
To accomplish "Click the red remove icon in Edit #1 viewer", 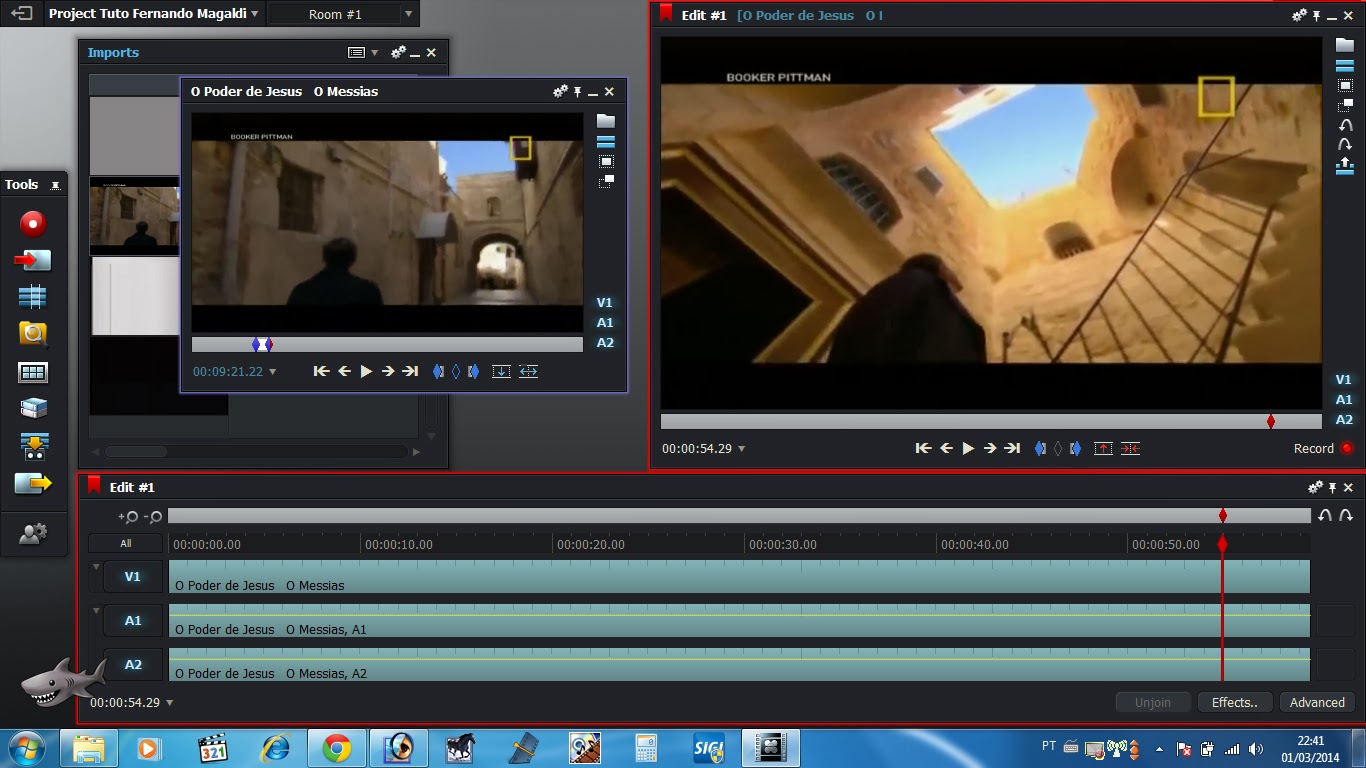I will (1103, 448).
